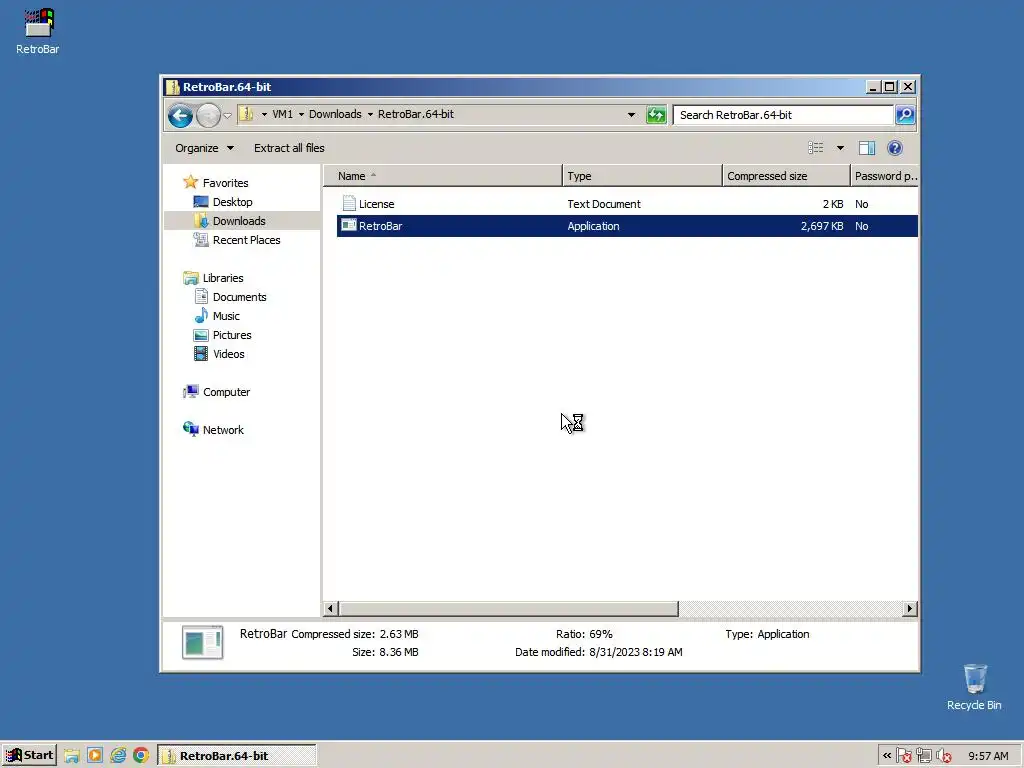Click the zip icon in window title bar

(172, 87)
